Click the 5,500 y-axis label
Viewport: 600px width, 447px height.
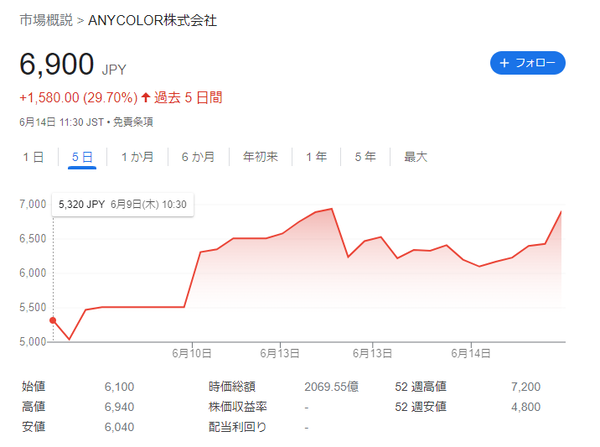pyautogui.click(x=33, y=307)
